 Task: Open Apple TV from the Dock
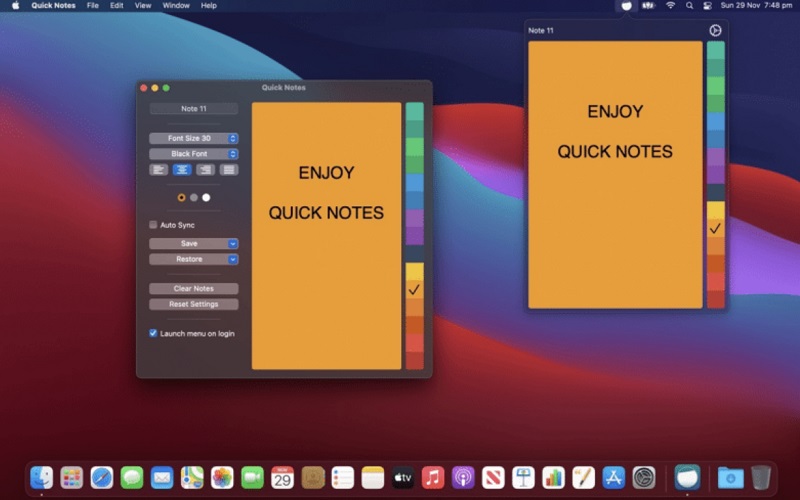(x=403, y=478)
